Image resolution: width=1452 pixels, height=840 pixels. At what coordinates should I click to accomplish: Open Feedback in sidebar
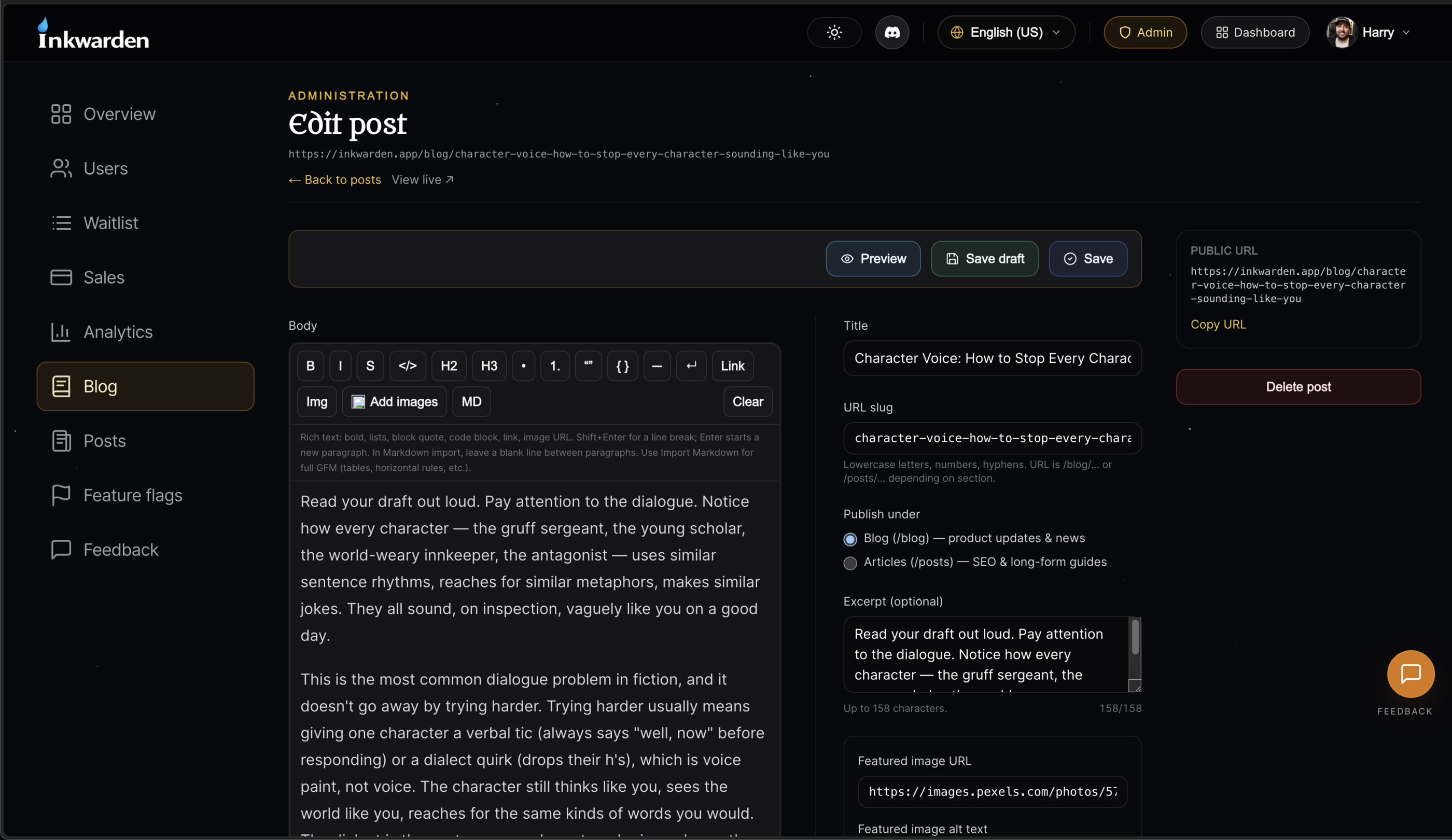pyautogui.click(x=145, y=550)
